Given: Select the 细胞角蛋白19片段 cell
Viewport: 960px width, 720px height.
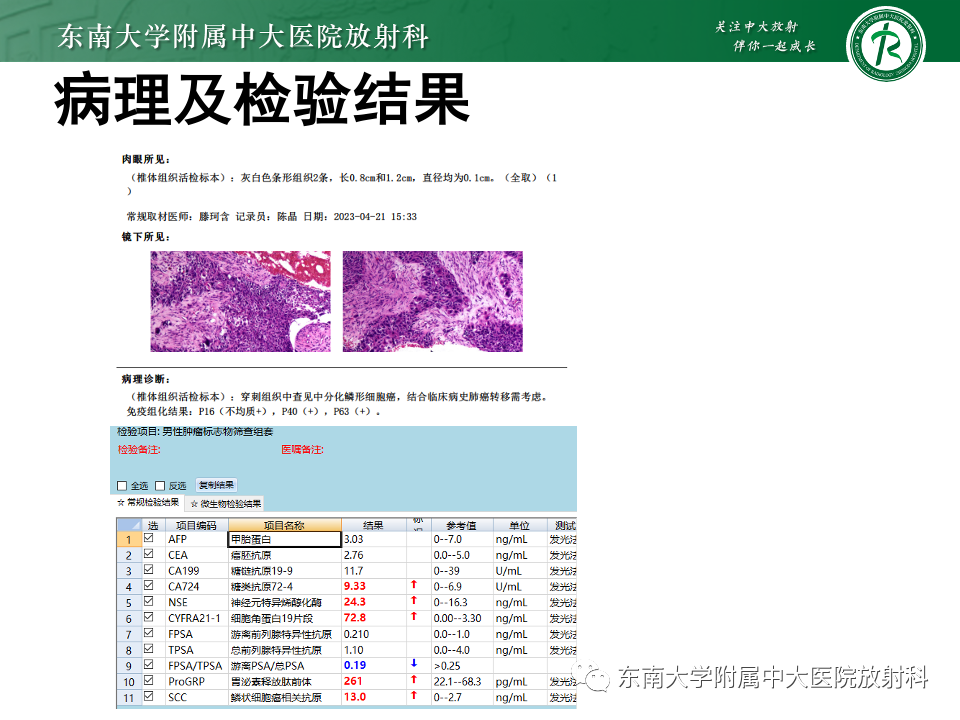Looking at the screenshot, I should coord(285,618).
